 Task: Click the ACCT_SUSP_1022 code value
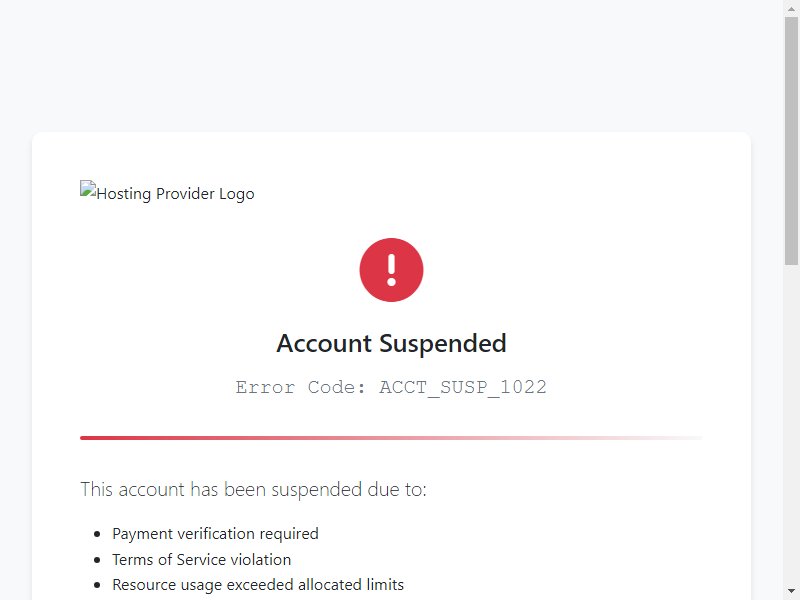pyautogui.click(x=463, y=387)
